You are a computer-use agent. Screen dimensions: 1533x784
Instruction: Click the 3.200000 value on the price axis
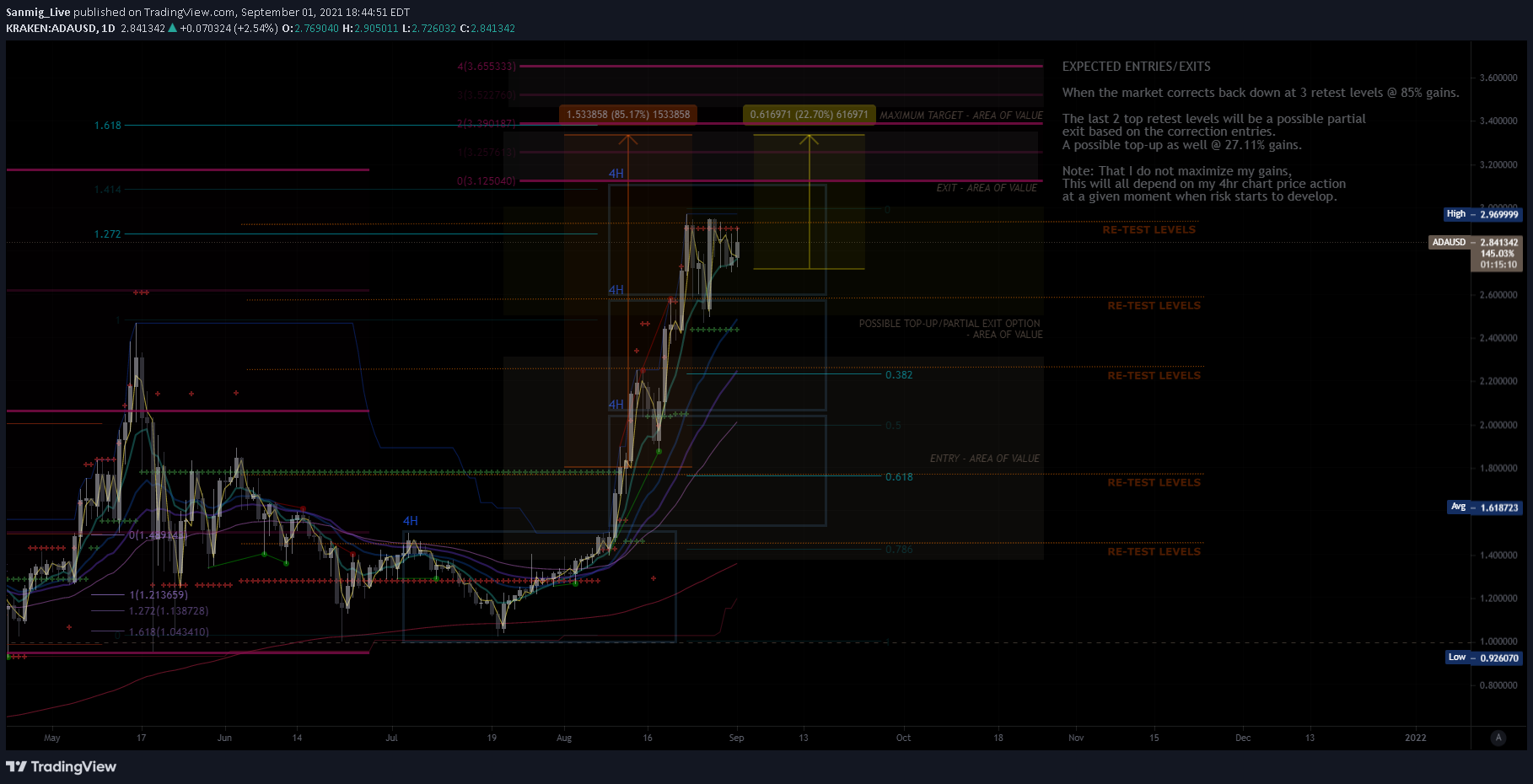click(1498, 164)
